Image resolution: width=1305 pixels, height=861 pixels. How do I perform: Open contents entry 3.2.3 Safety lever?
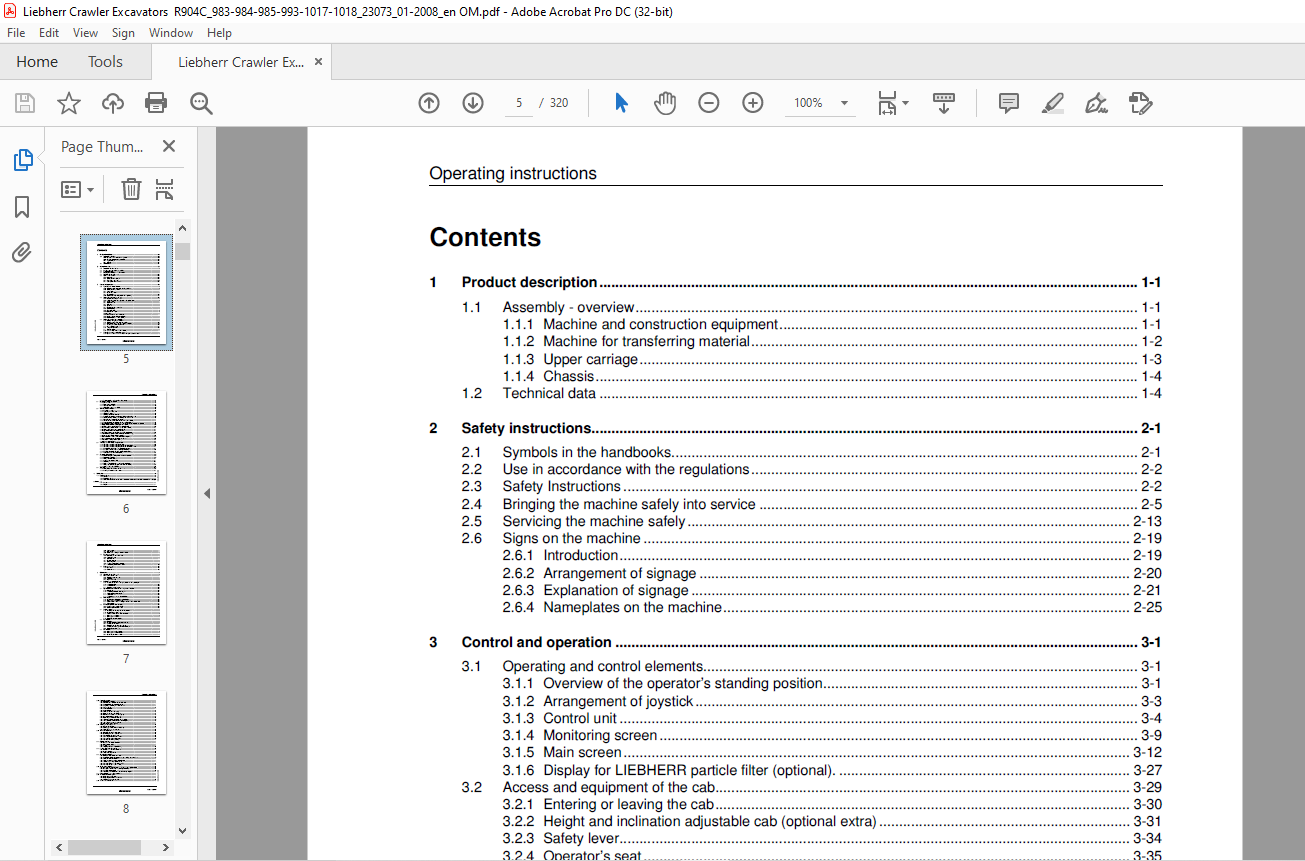tap(832, 838)
